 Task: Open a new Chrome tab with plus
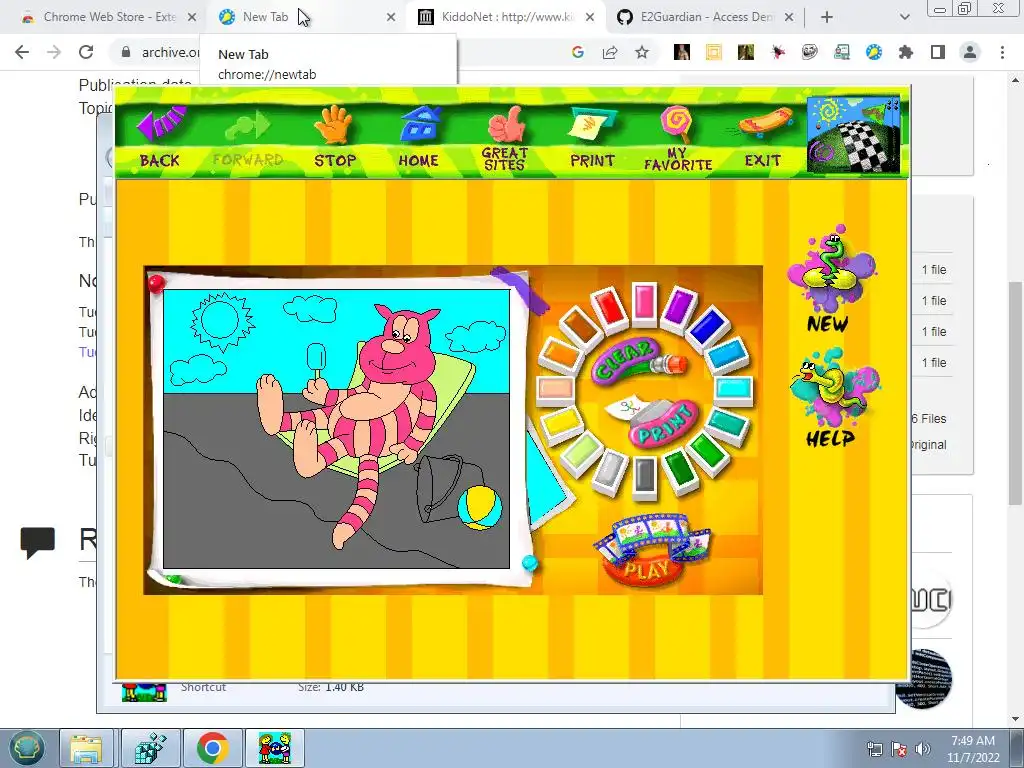click(x=827, y=18)
